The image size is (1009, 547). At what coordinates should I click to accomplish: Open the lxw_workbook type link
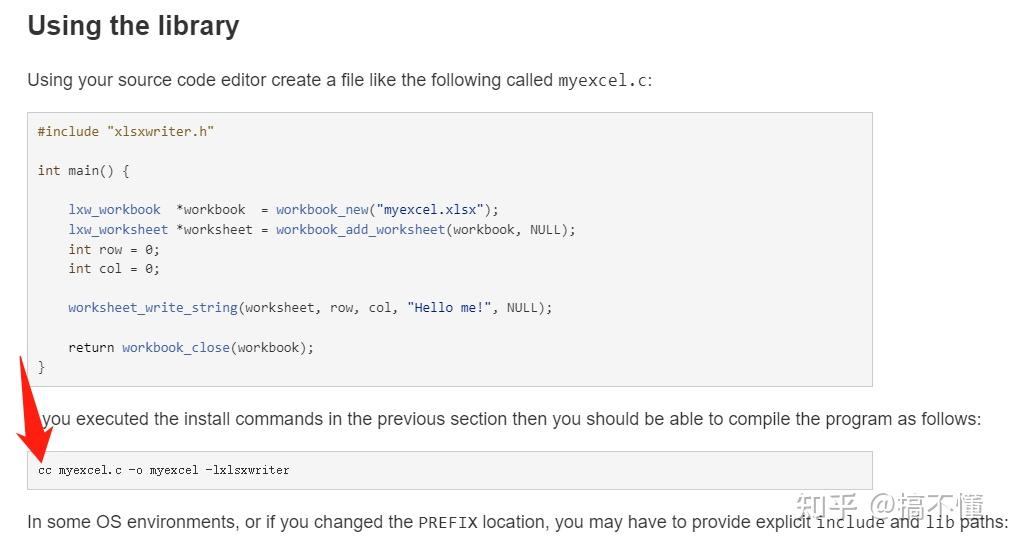[x=115, y=210]
